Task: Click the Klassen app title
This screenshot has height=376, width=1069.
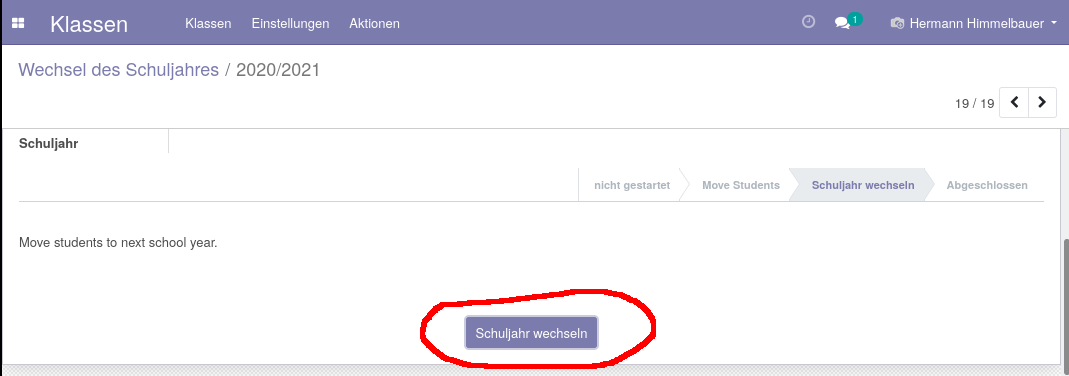Action: click(x=89, y=24)
